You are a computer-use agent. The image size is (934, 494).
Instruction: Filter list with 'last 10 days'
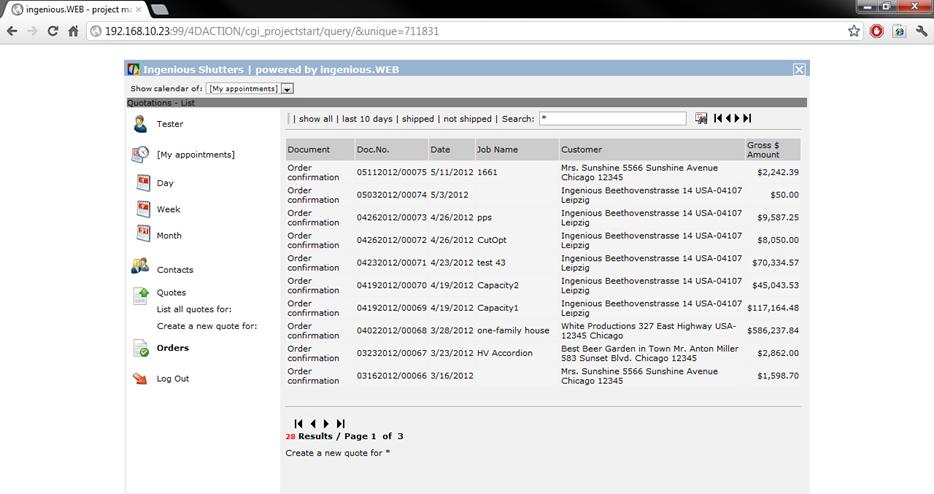tap(367, 119)
